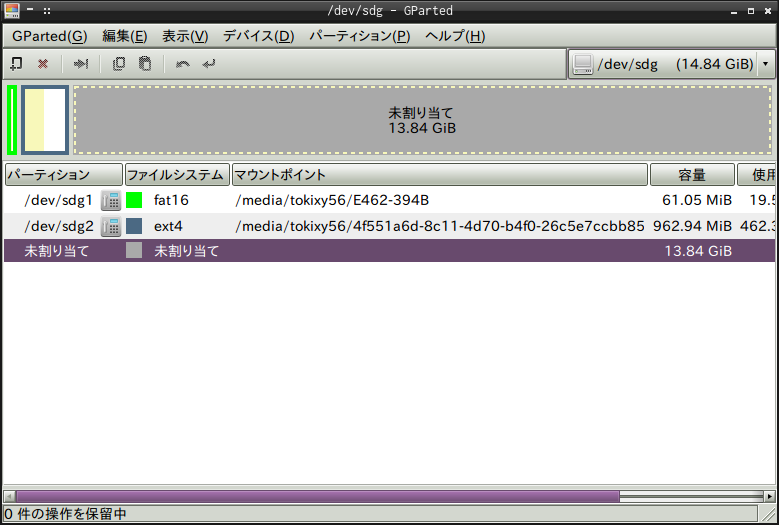Image resolution: width=779 pixels, height=525 pixels.
Task: Click the Copy partition toolbar icon
Action: coord(119,64)
